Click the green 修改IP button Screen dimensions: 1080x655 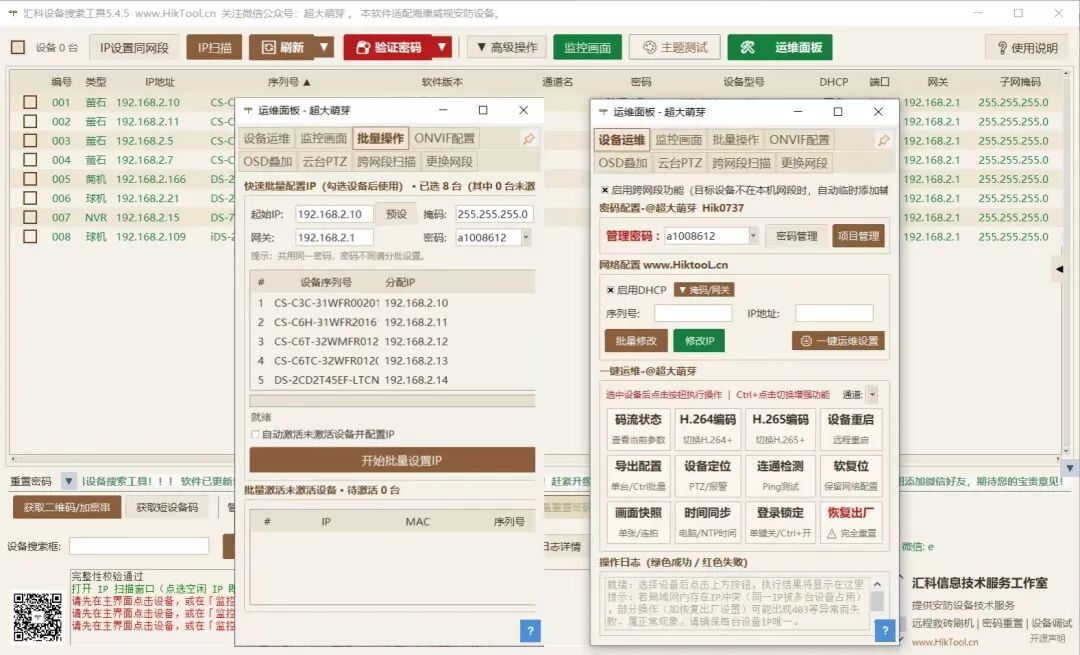pyautogui.click(x=699, y=341)
